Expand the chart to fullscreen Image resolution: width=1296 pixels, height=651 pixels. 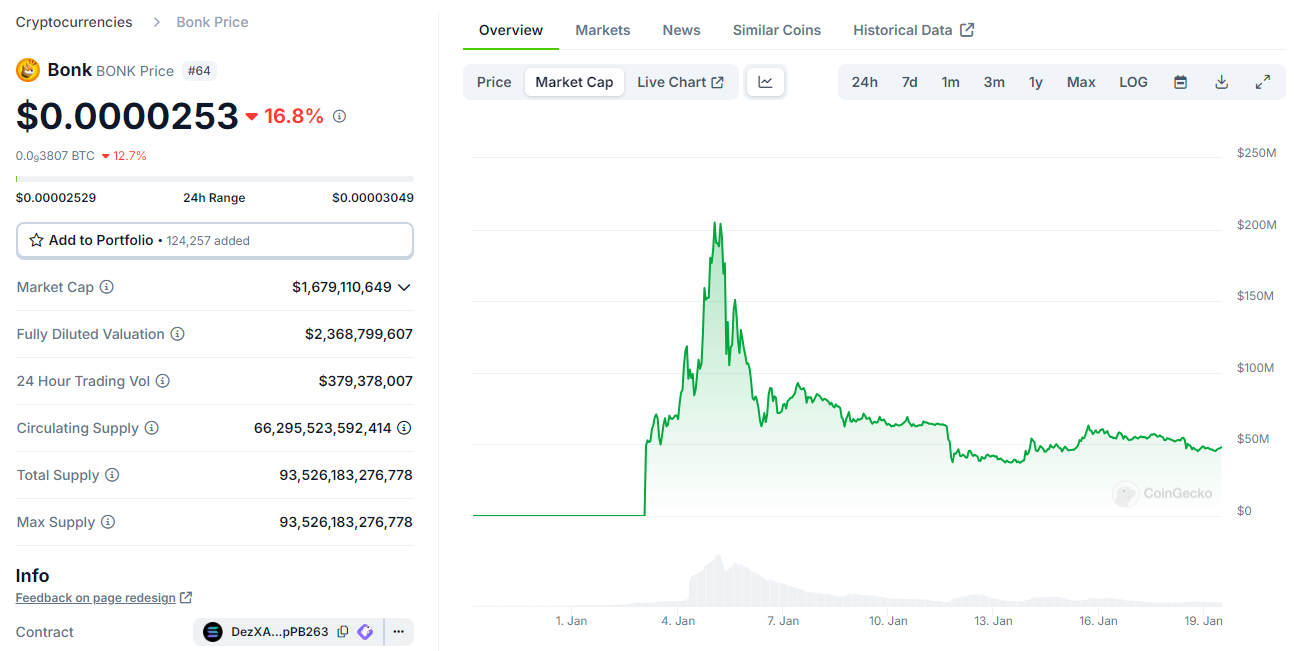pyautogui.click(x=1263, y=82)
